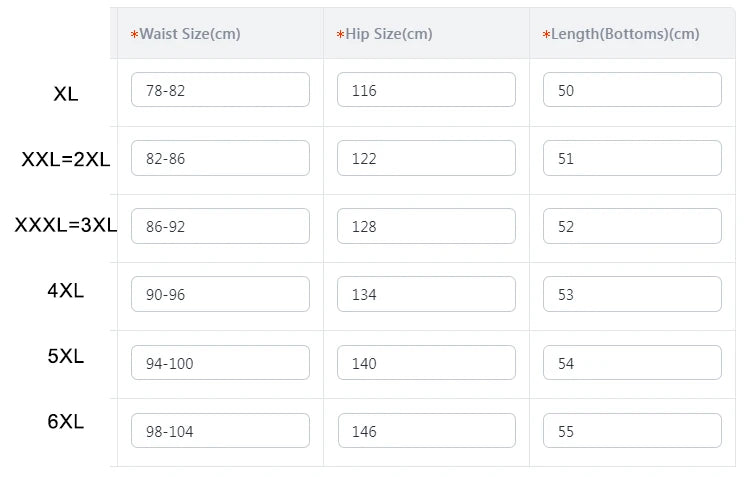The width and height of the screenshot is (744, 477).
Task: Click the 3XL hip size 128 input
Action: tap(426, 226)
